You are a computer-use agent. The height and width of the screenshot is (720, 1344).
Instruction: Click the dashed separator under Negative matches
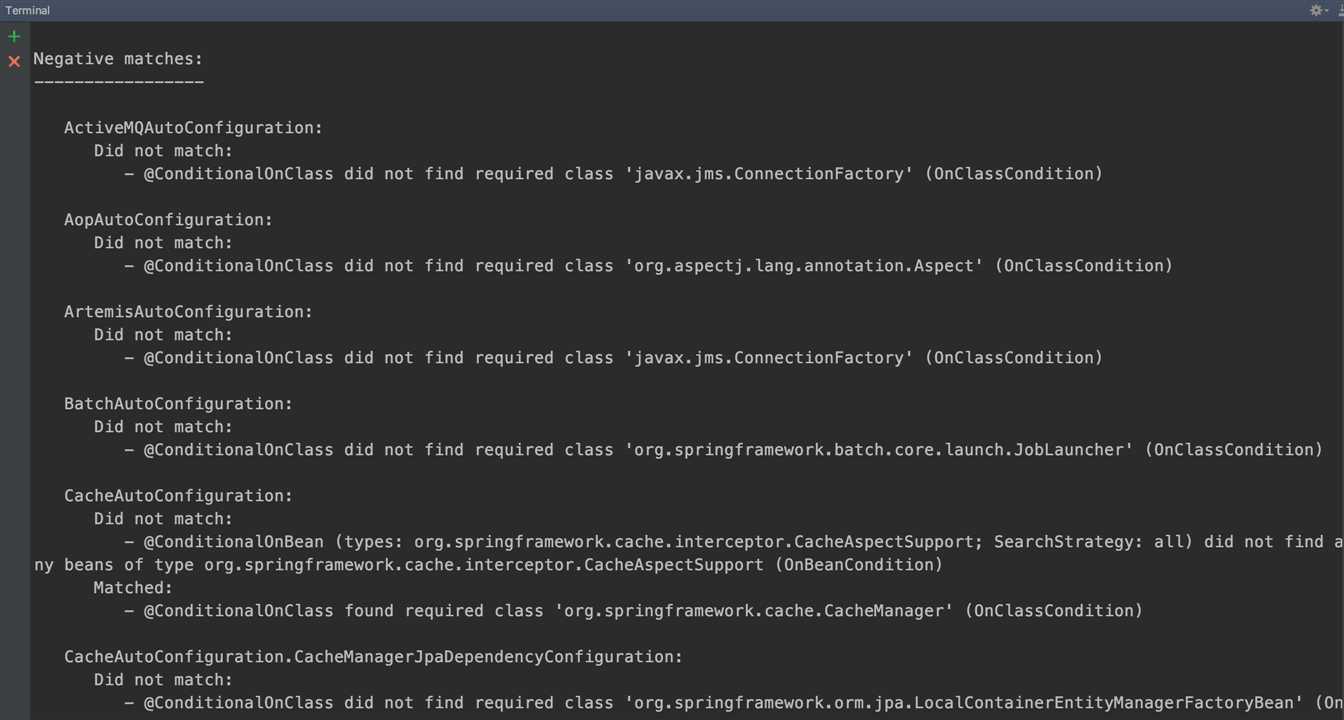click(118, 82)
